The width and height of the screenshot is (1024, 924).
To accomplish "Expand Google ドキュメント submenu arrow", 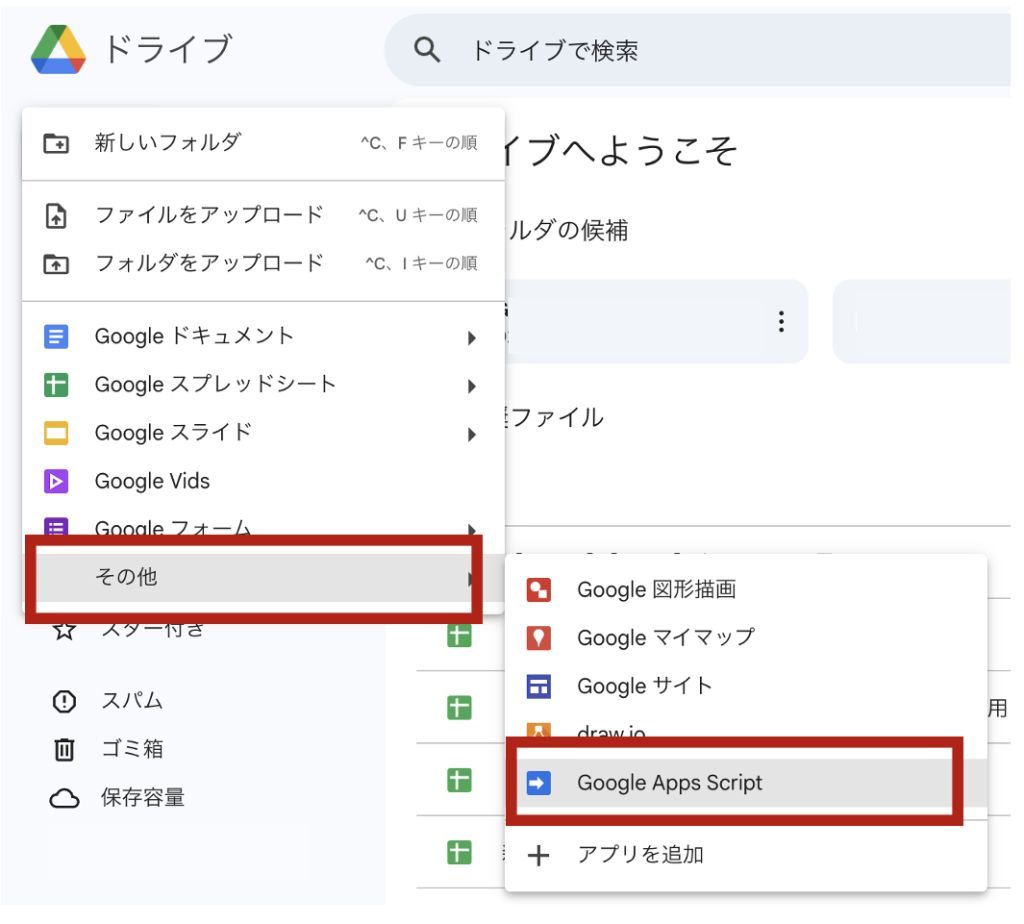I will [x=472, y=338].
